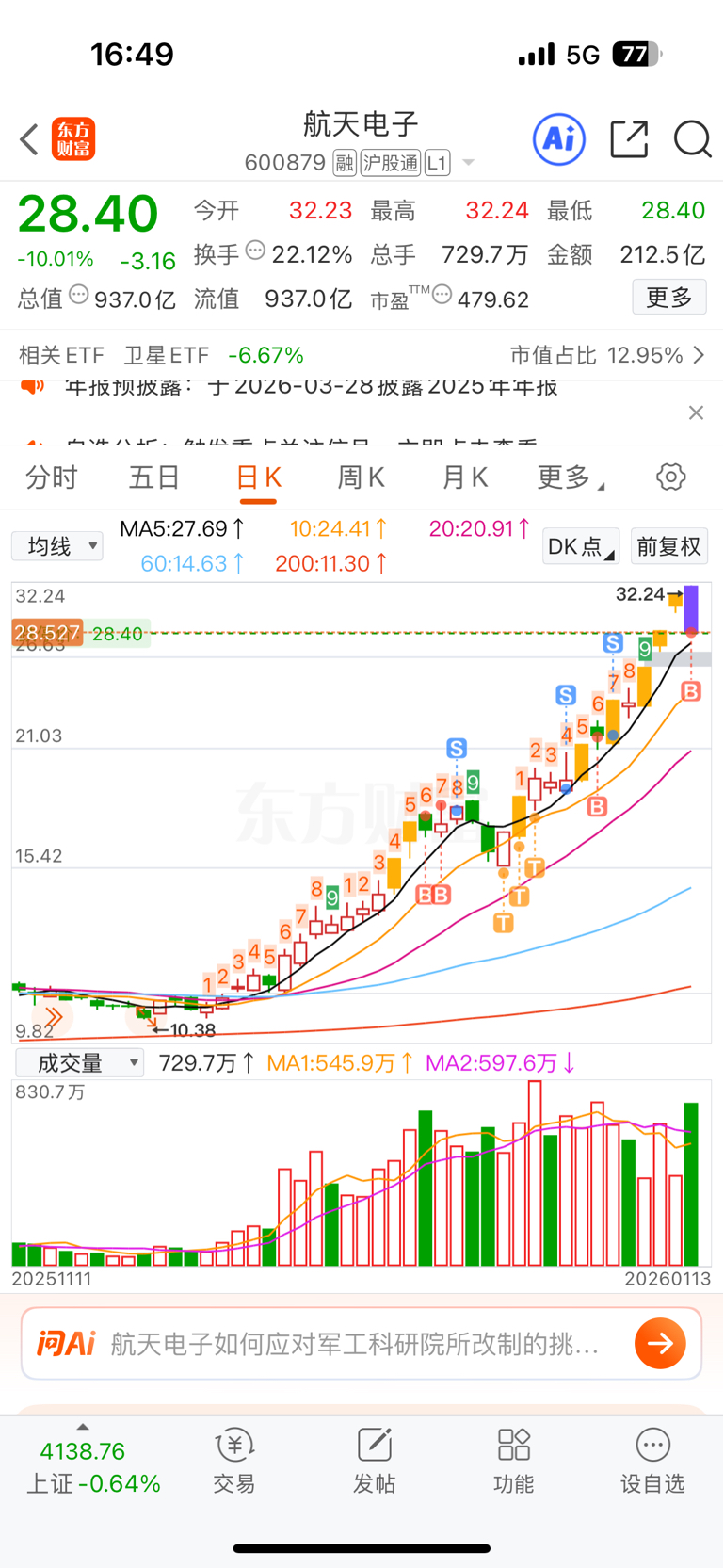
Task: Tap the 今开 32.23 value
Action: tap(320, 210)
